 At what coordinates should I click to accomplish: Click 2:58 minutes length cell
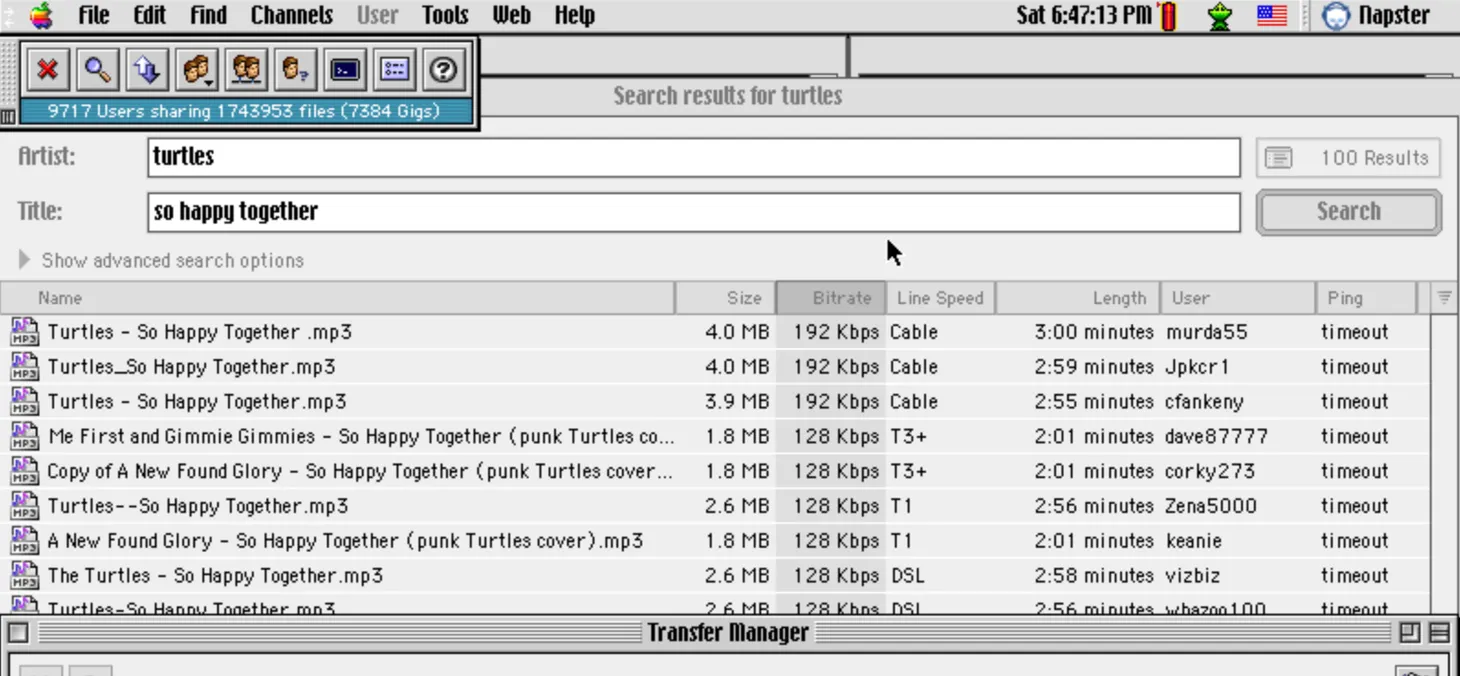tap(1094, 576)
